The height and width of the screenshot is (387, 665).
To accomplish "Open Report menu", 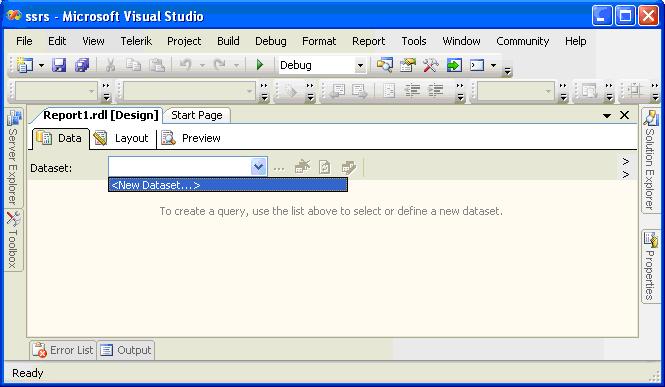I will [369, 41].
